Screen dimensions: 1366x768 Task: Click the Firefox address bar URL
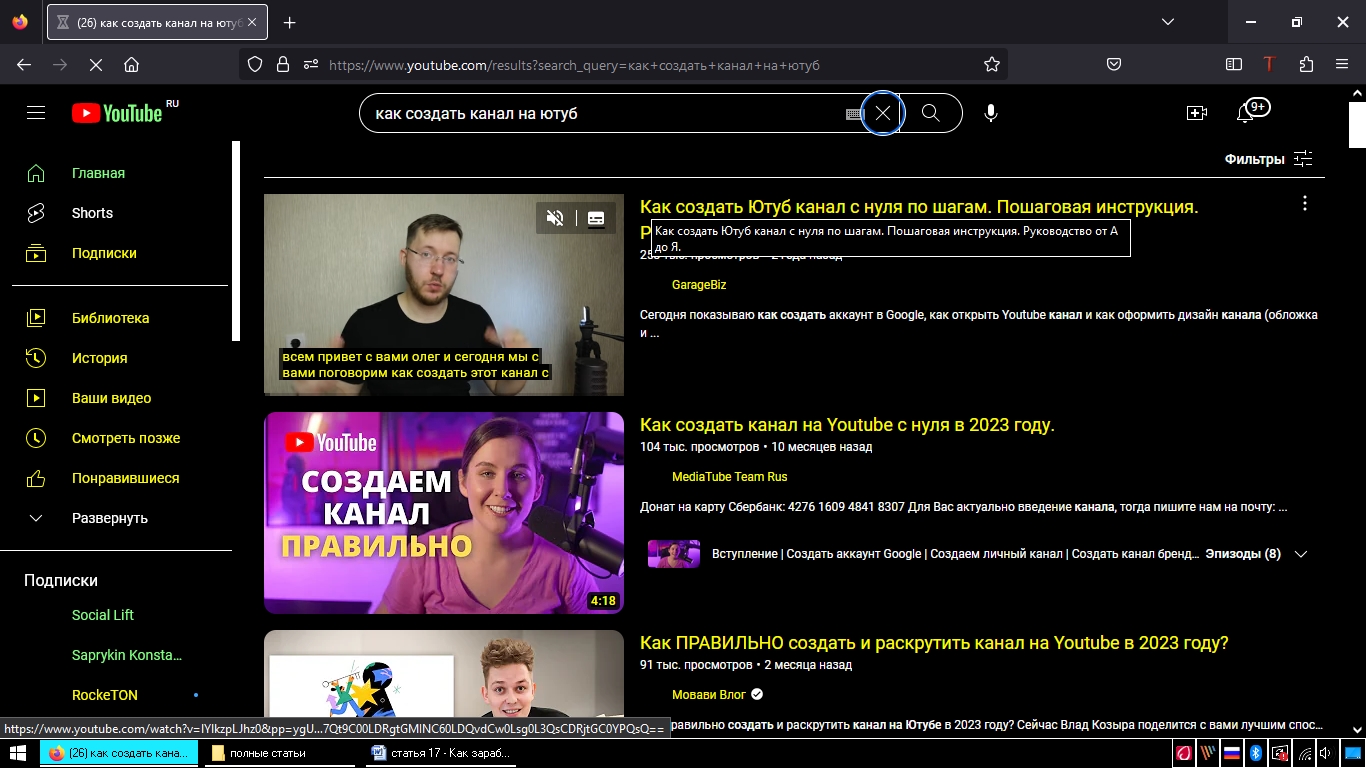[574, 65]
